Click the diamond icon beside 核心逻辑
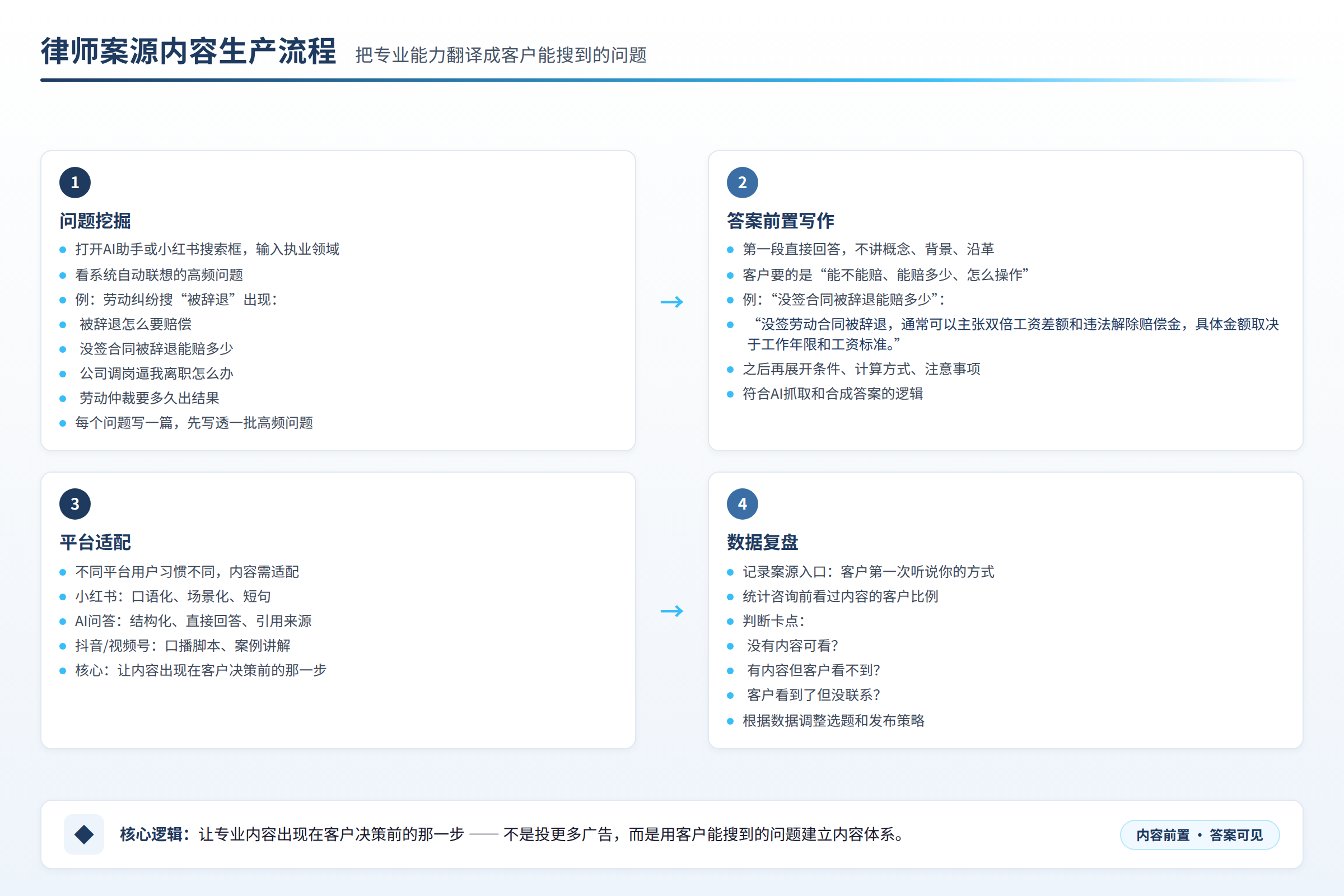This screenshot has height=896, width=1344. pyautogui.click(x=84, y=834)
